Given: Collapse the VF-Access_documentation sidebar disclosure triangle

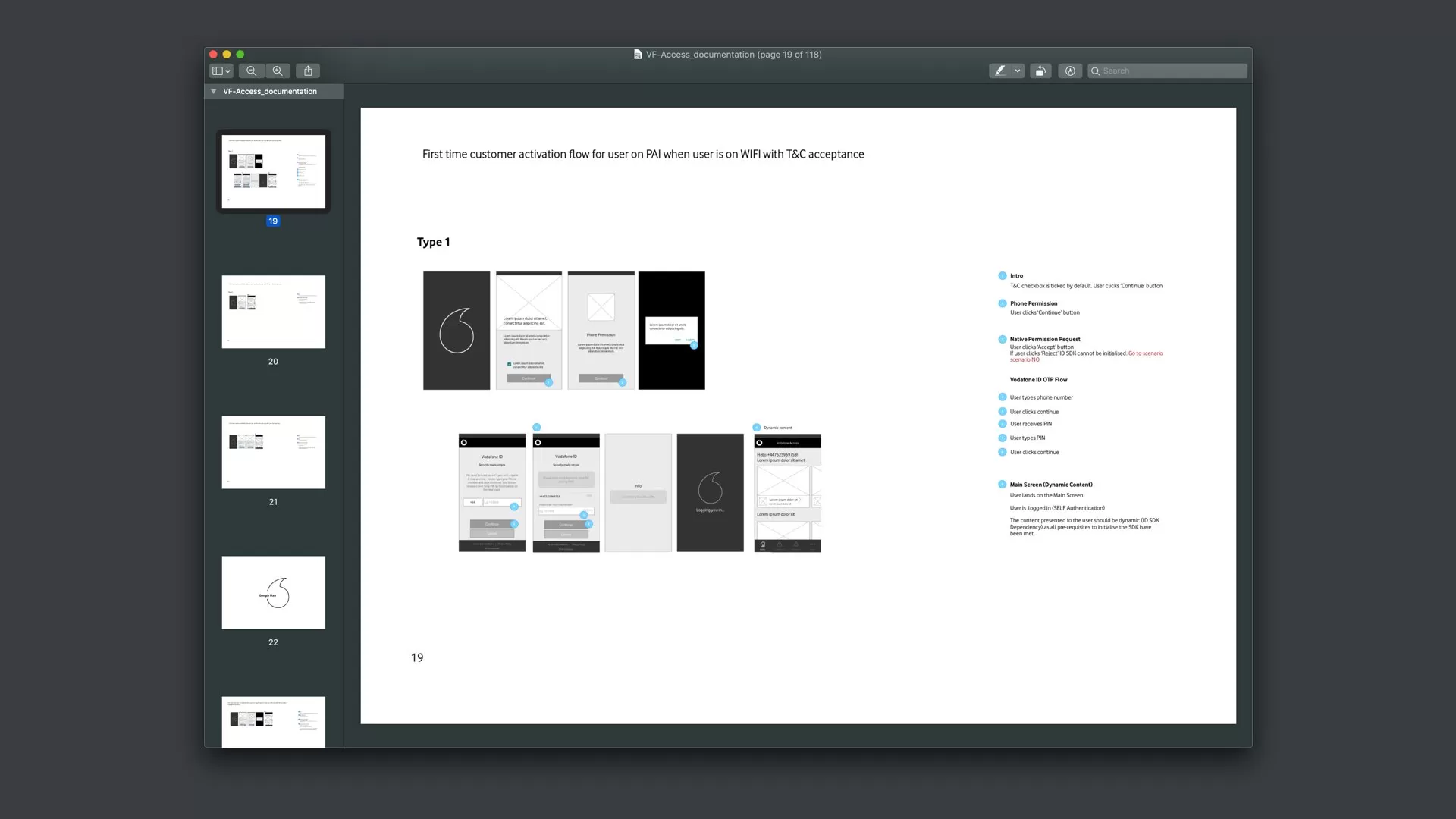Looking at the screenshot, I should click(214, 92).
